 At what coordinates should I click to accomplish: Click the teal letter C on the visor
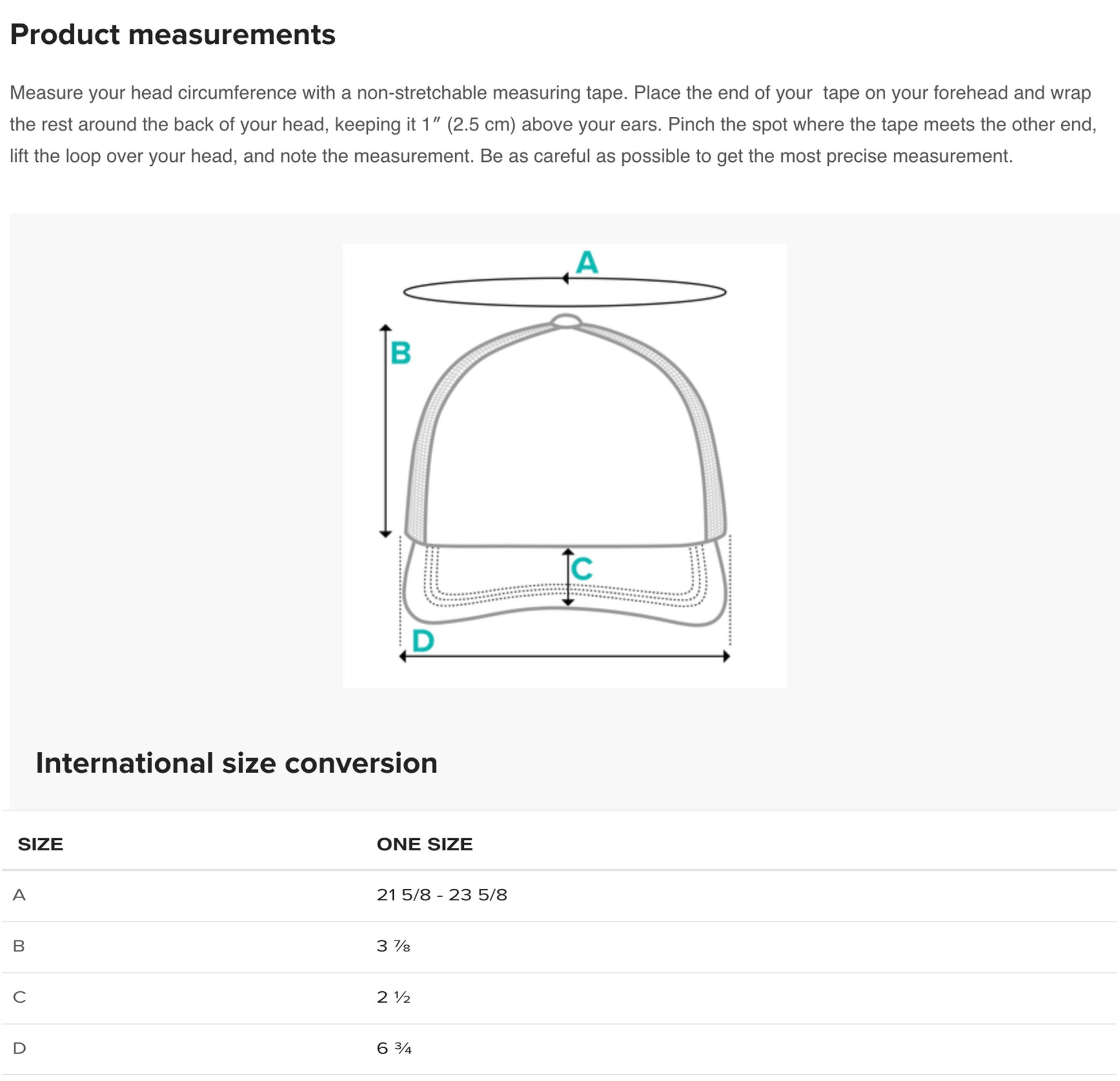click(582, 569)
